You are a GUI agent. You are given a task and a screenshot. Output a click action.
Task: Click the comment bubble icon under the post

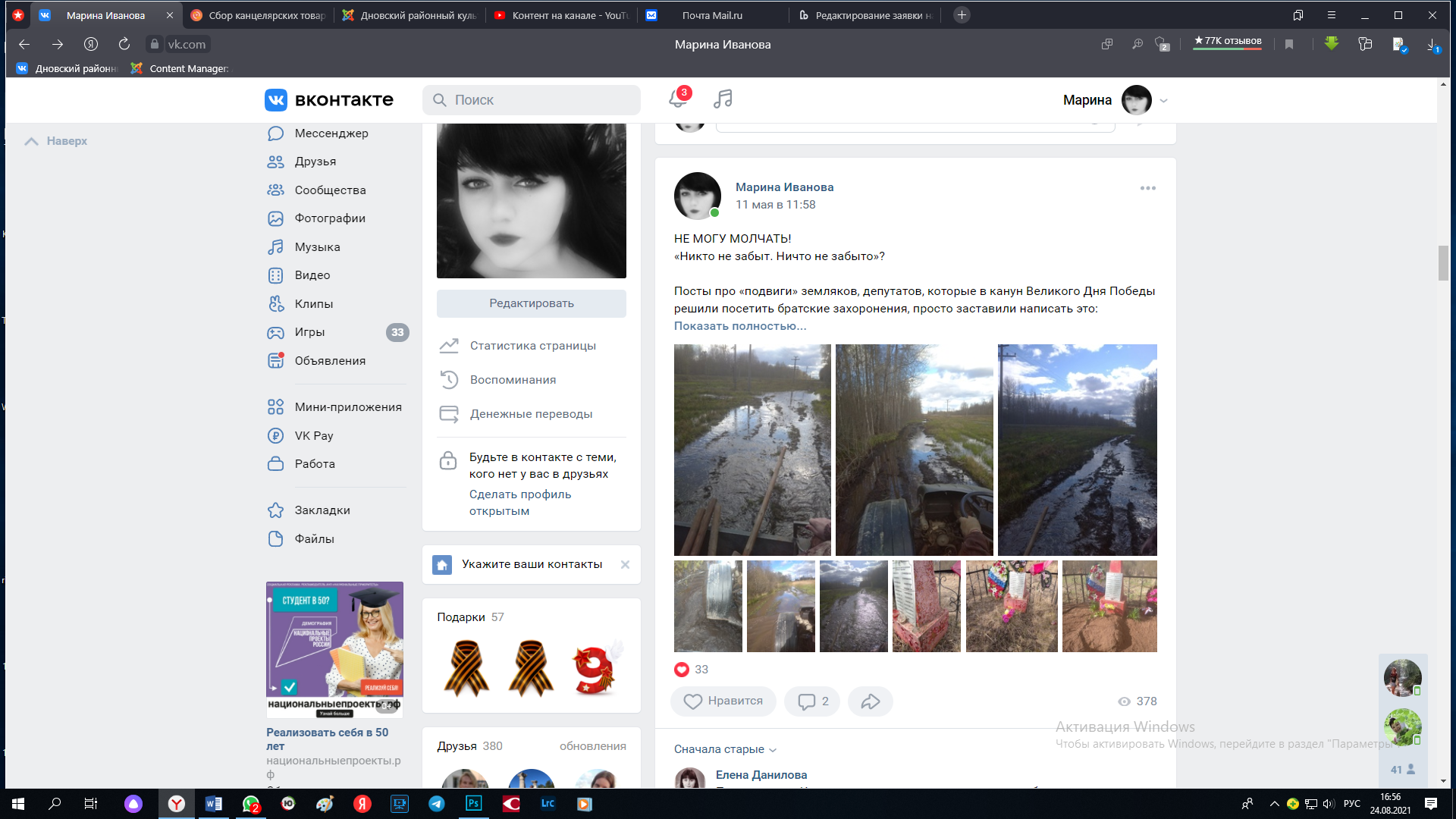coord(806,701)
